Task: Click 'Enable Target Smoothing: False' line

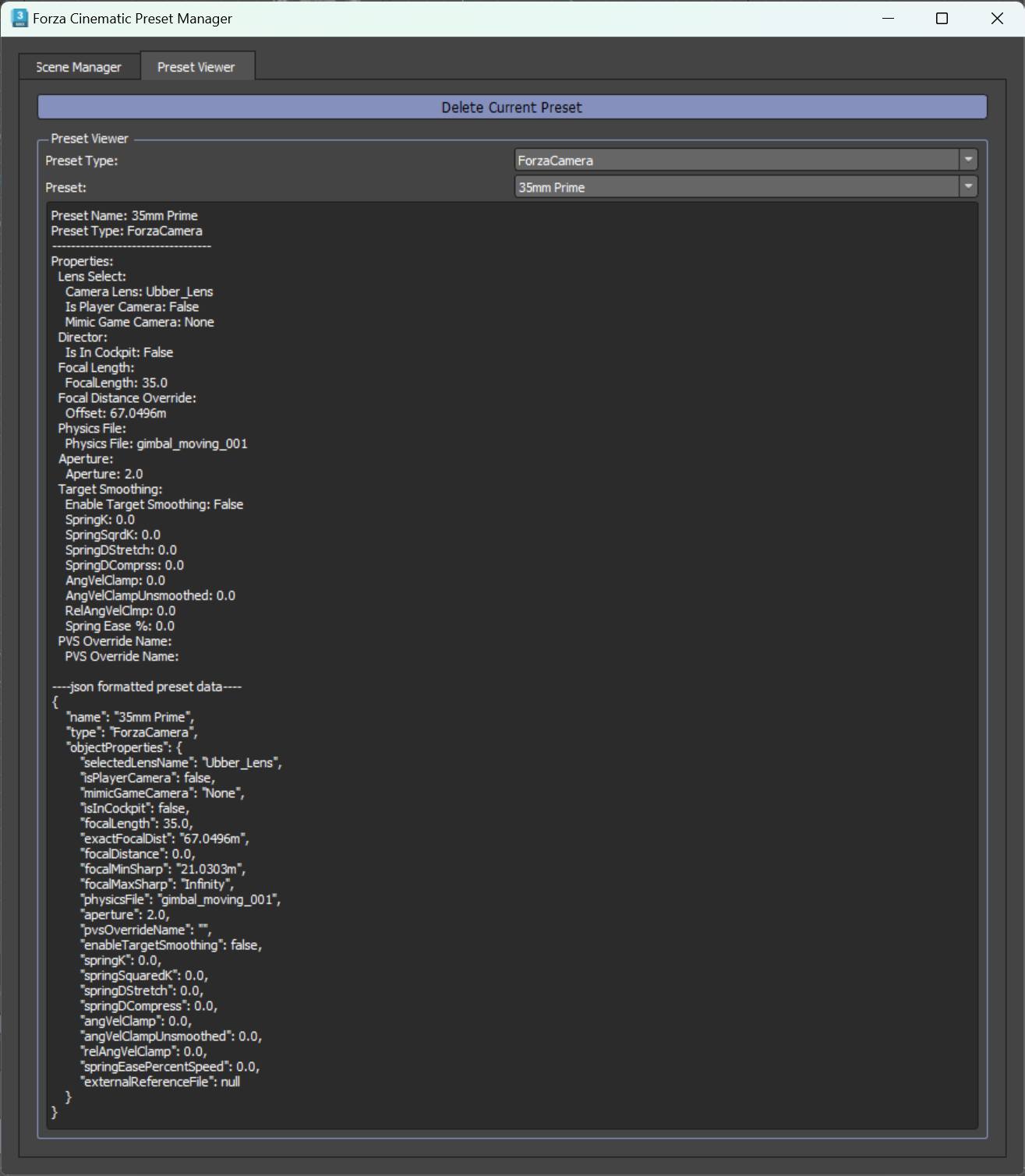Action: [154, 505]
